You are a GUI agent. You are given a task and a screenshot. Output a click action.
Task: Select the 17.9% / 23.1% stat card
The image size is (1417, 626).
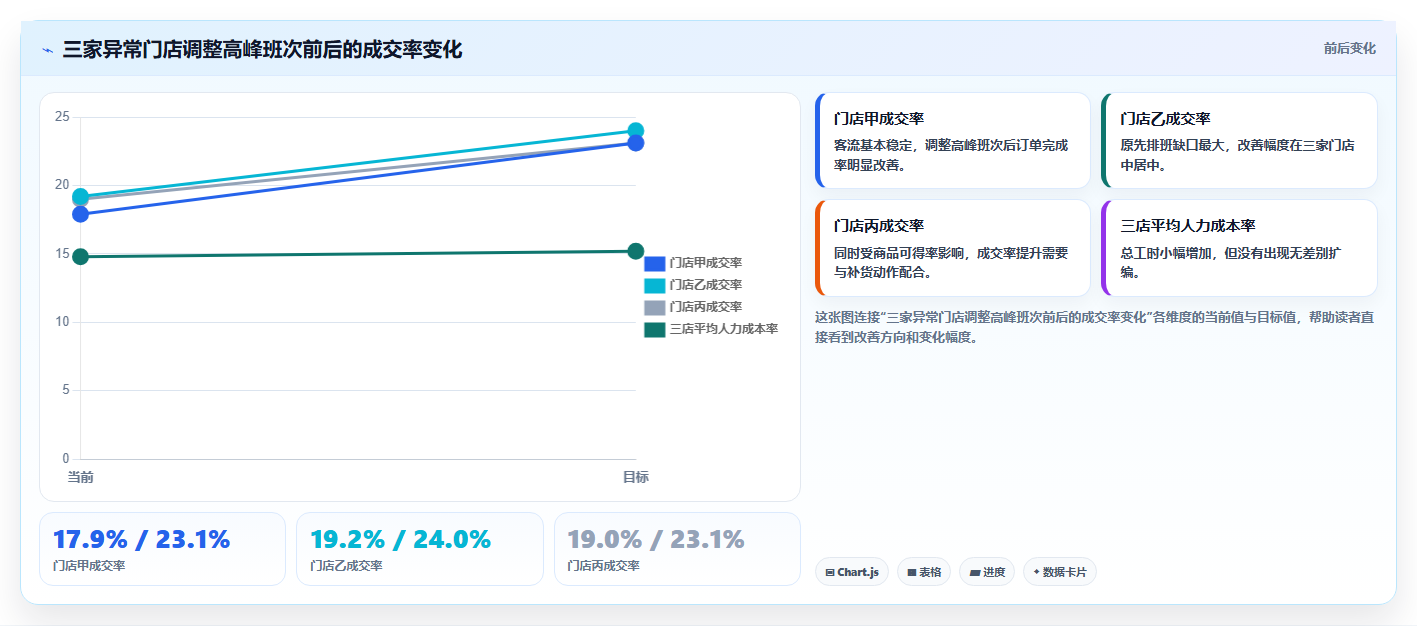162,549
